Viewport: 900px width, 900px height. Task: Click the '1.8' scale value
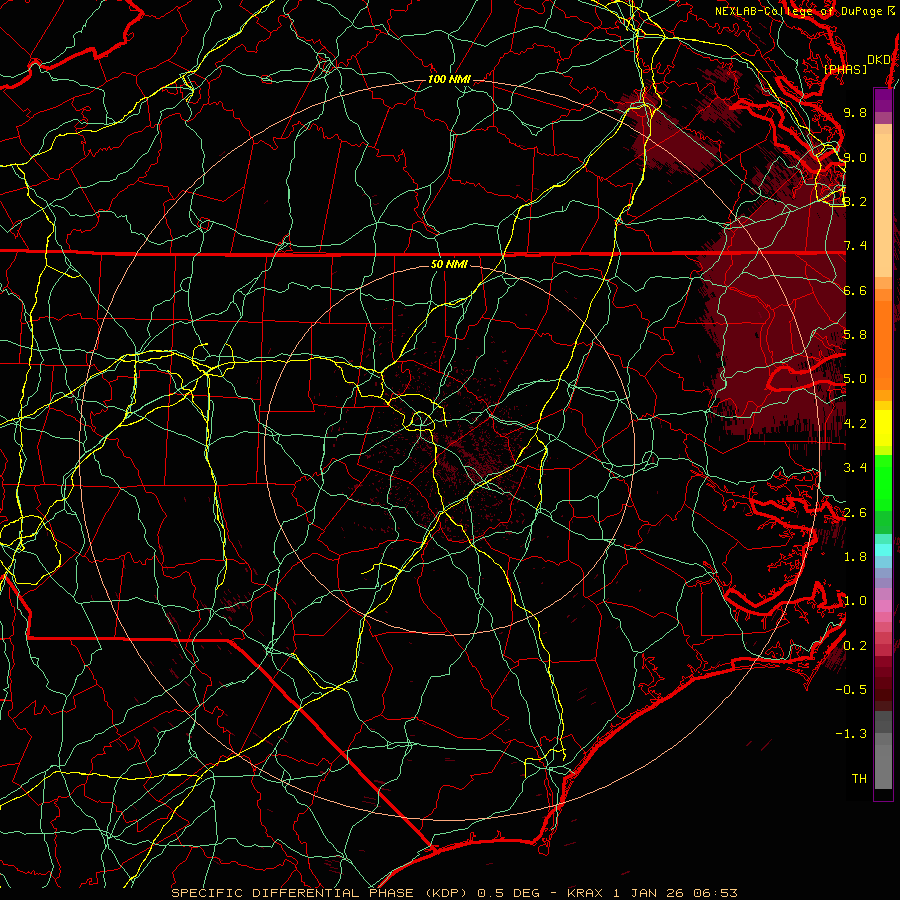tap(855, 557)
